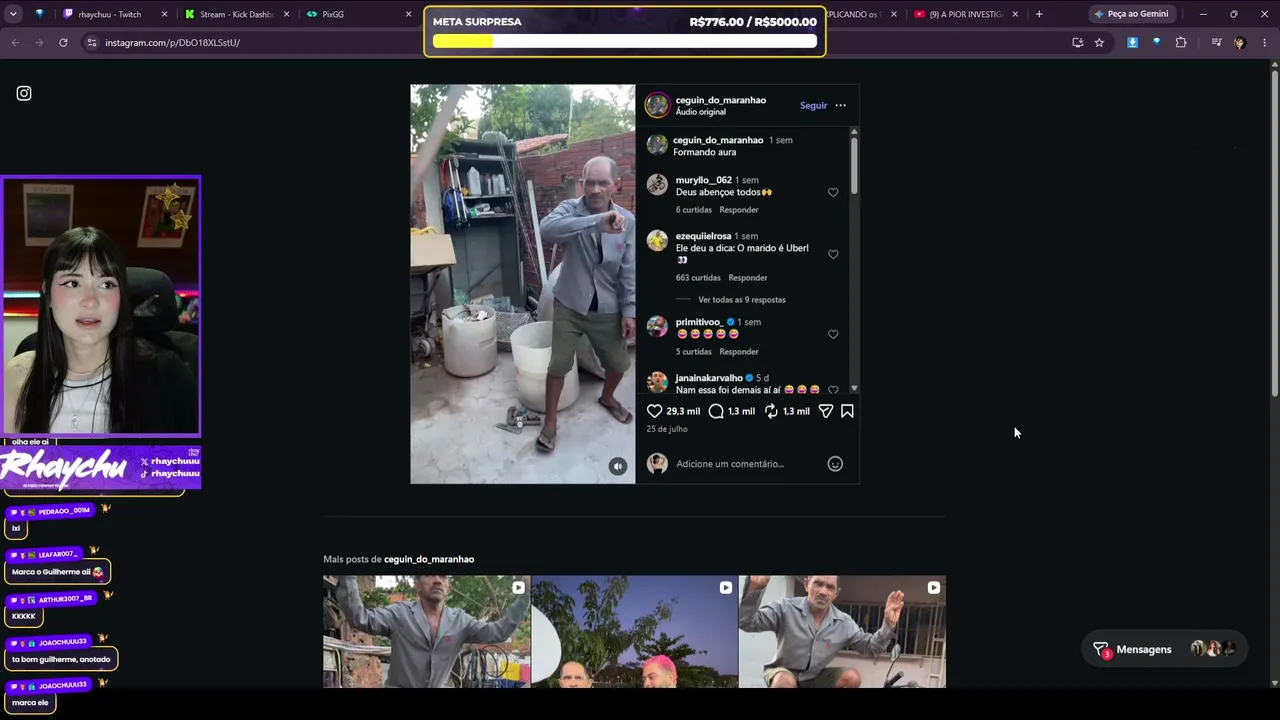Reply to primitivoo_'s comment
This screenshot has width=1280, height=720.
(739, 352)
